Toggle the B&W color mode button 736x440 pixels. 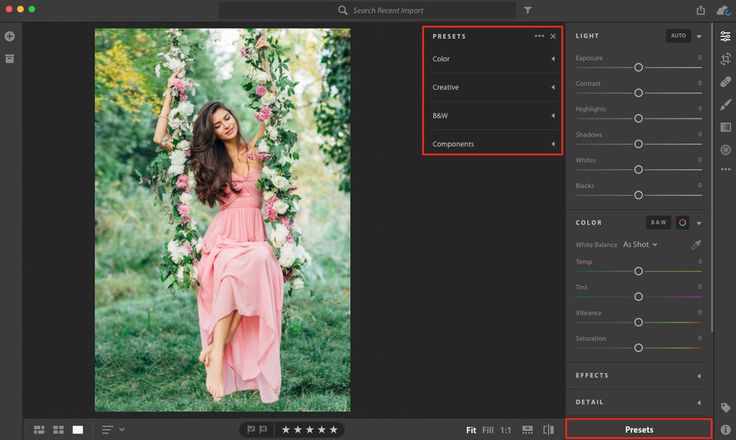click(x=658, y=222)
